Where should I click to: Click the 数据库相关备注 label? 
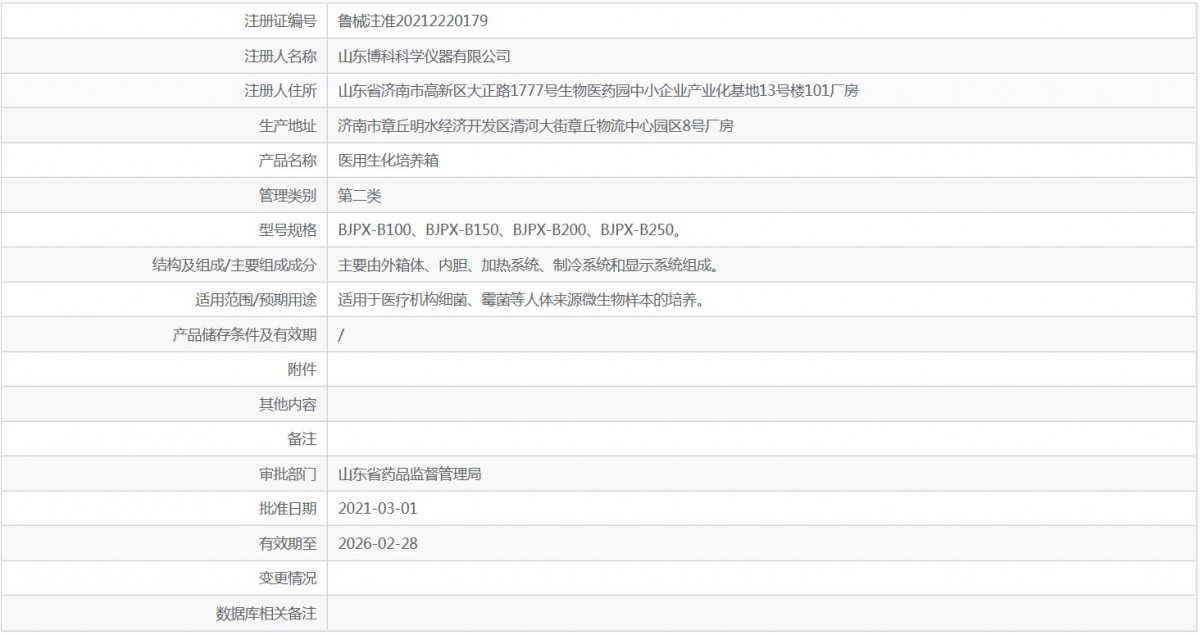tap(266, 614)
